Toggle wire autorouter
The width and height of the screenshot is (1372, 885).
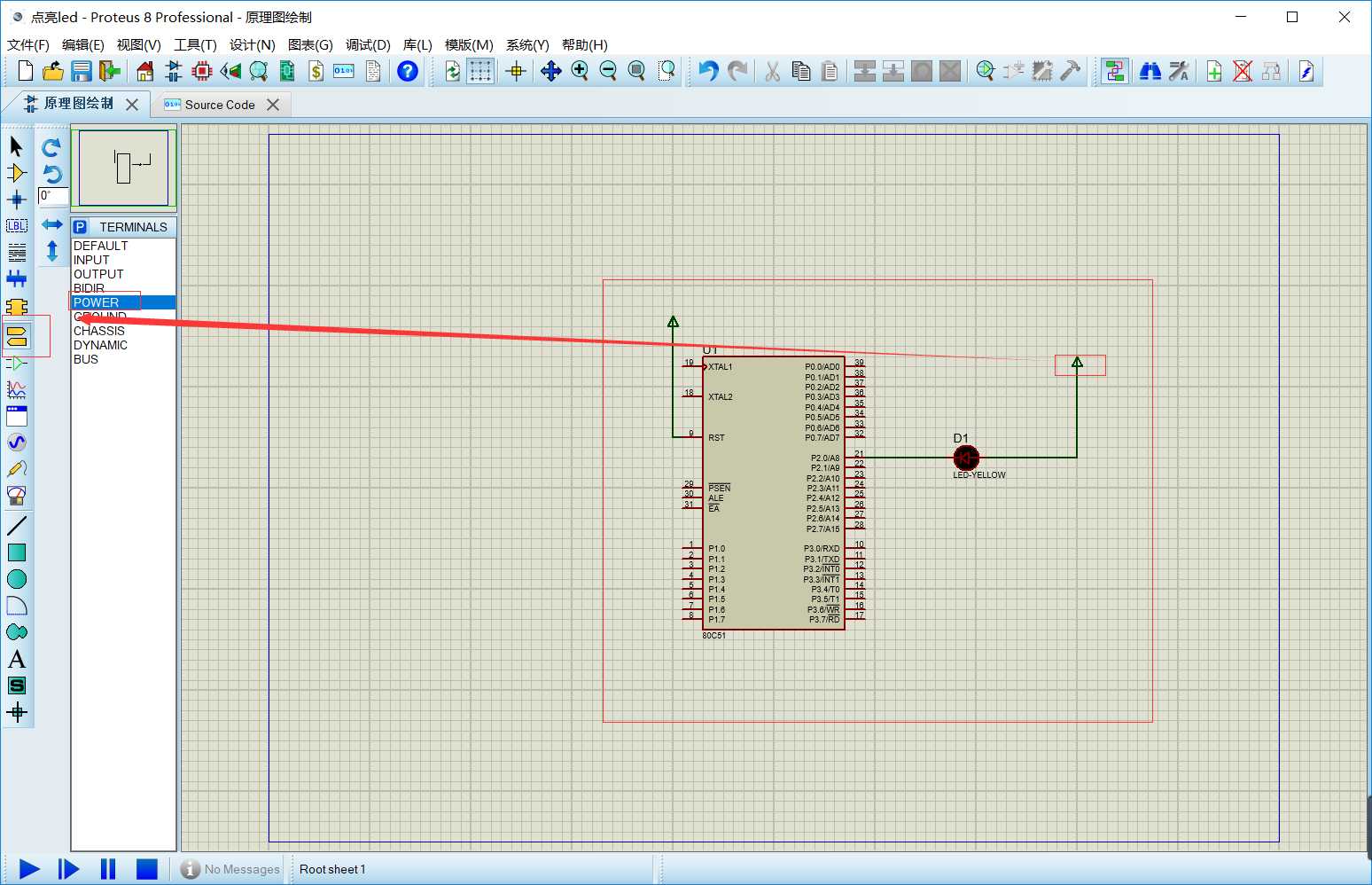click(x=1115, y=71)
